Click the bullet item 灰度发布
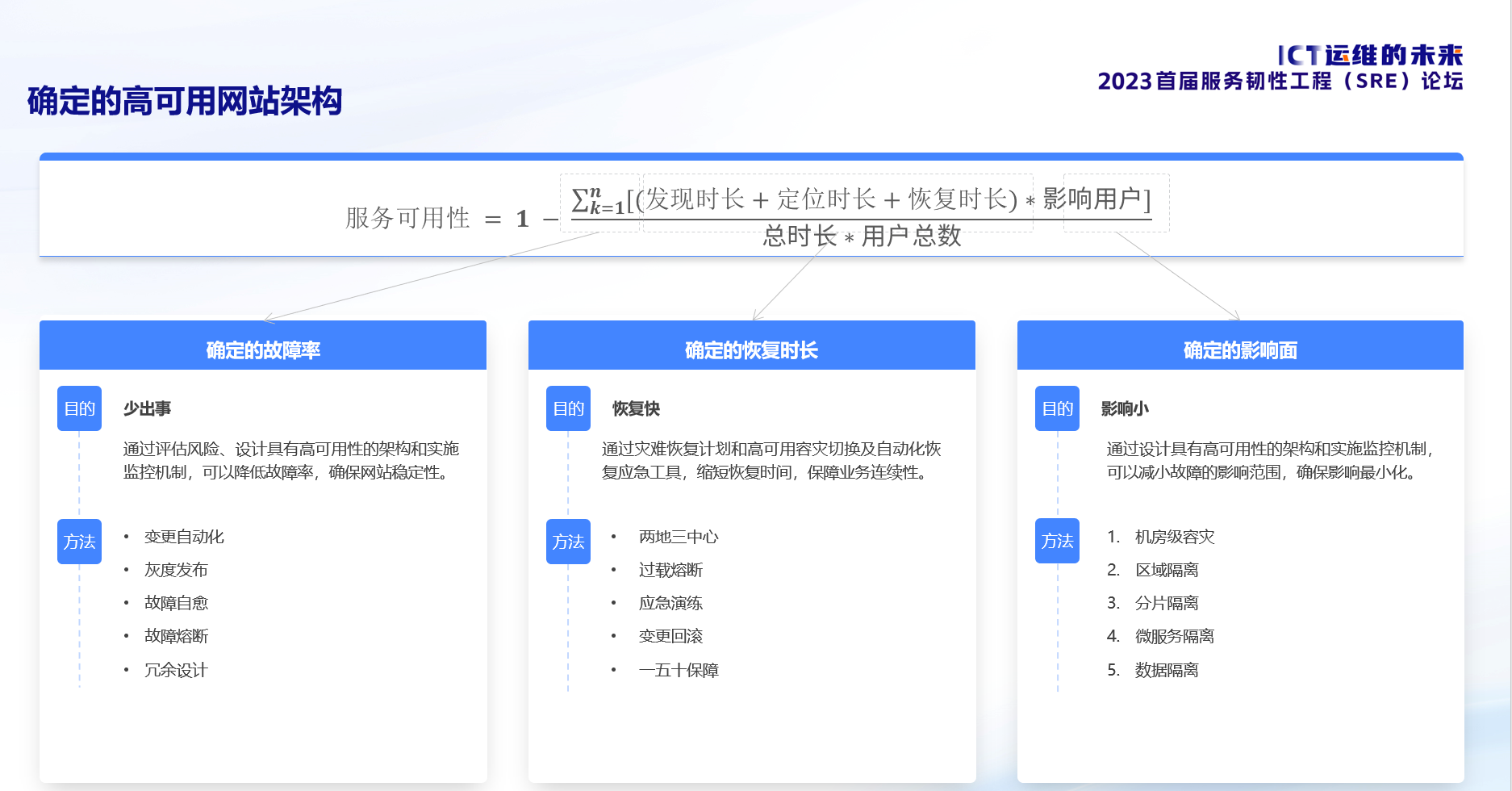The image size is (1512, 791). click(176, 570)
